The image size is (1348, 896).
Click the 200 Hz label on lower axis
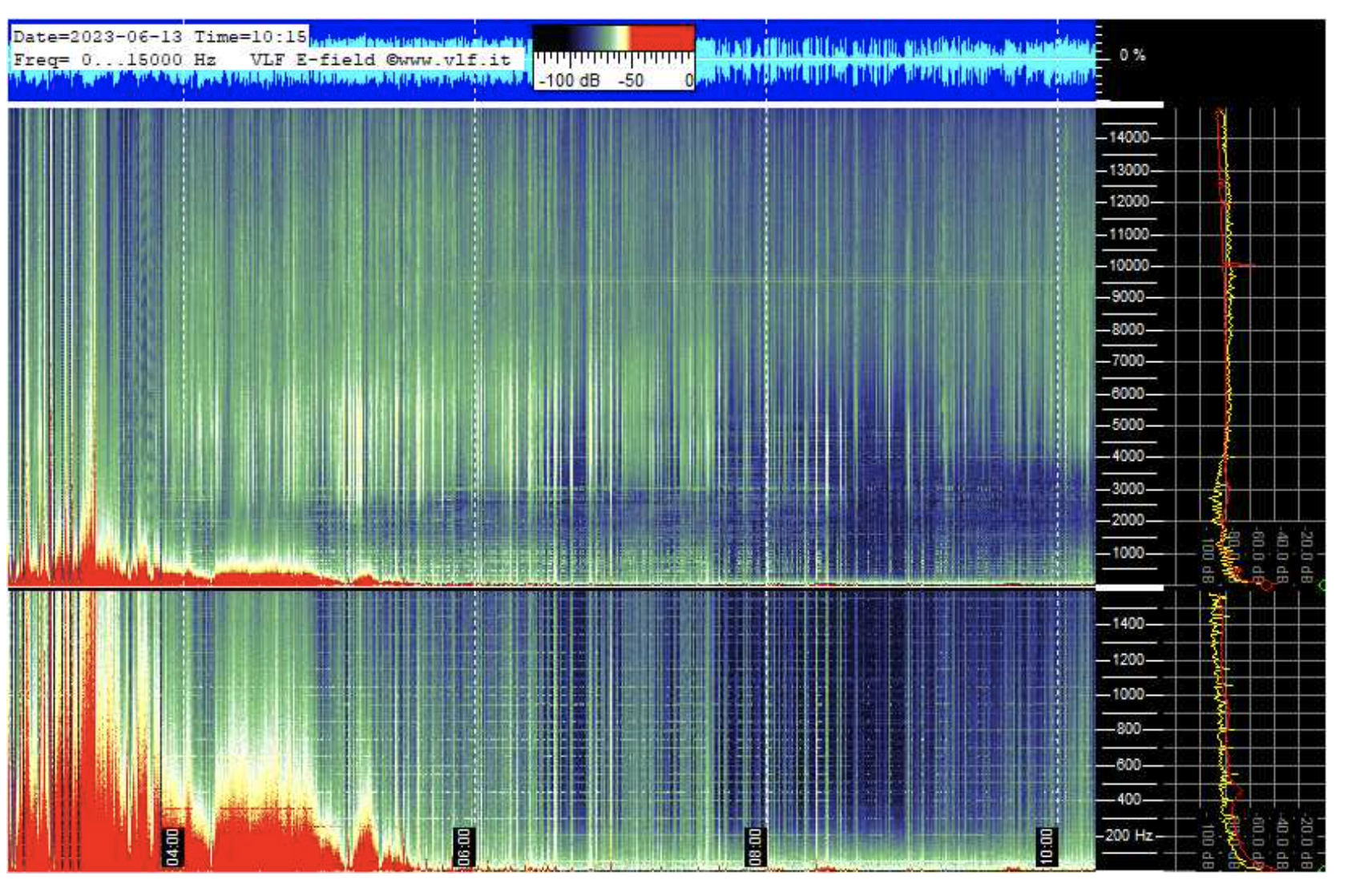click(1129, 835)
